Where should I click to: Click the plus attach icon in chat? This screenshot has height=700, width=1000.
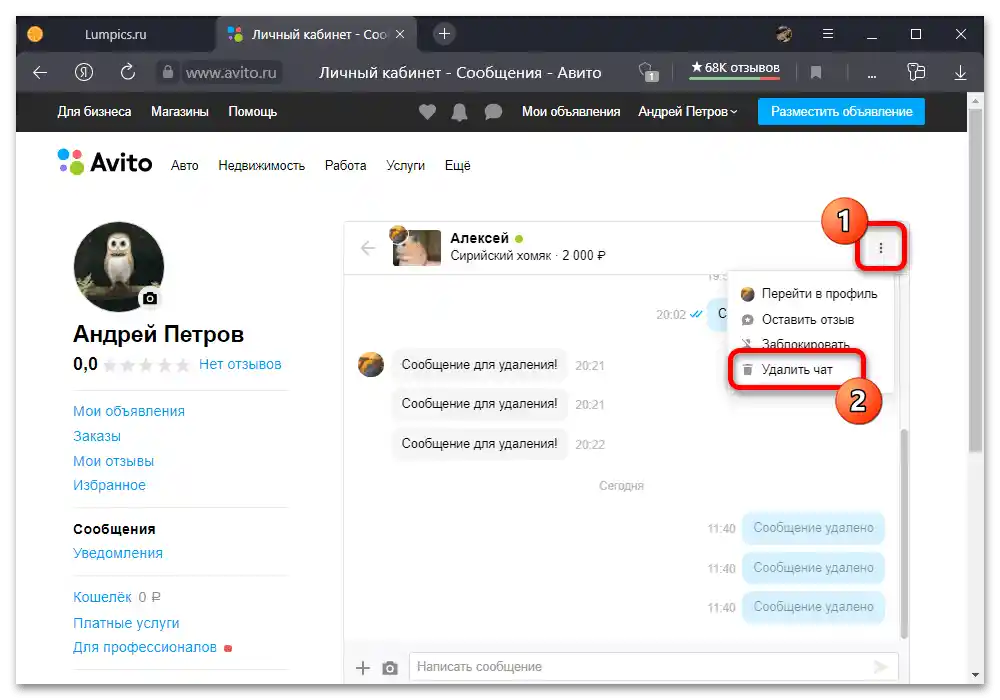pos(363,667)
